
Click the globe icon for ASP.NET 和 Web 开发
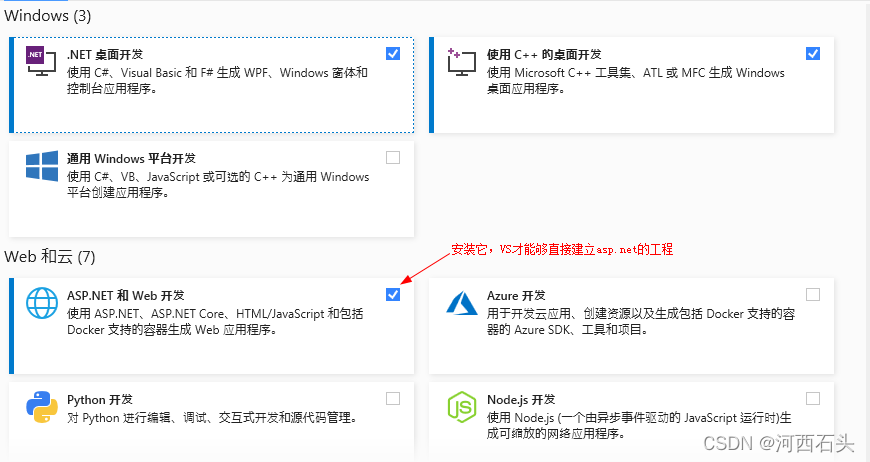click(x=42, y=303)
